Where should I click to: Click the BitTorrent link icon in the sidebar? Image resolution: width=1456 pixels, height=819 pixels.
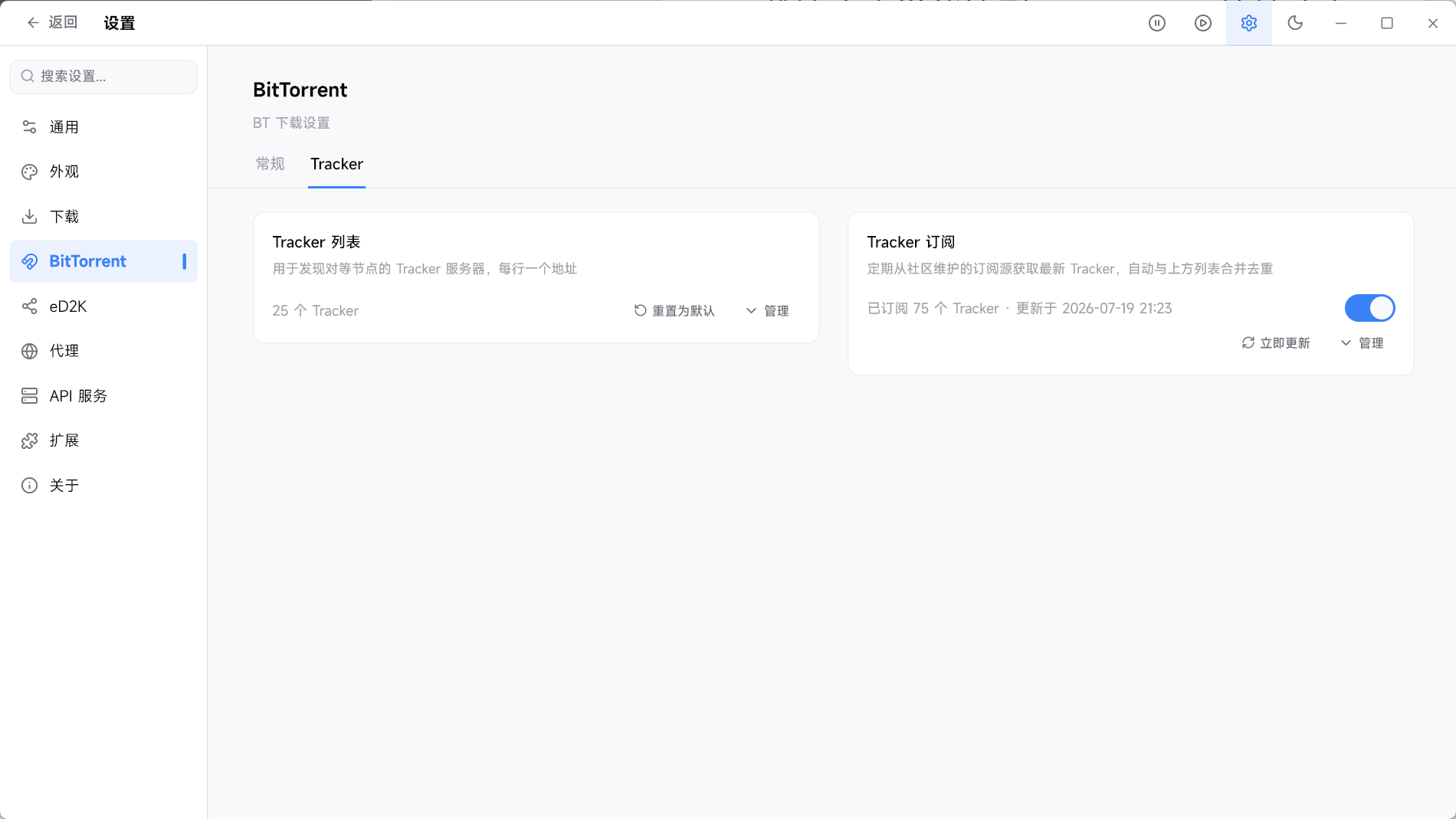[29, 261]
